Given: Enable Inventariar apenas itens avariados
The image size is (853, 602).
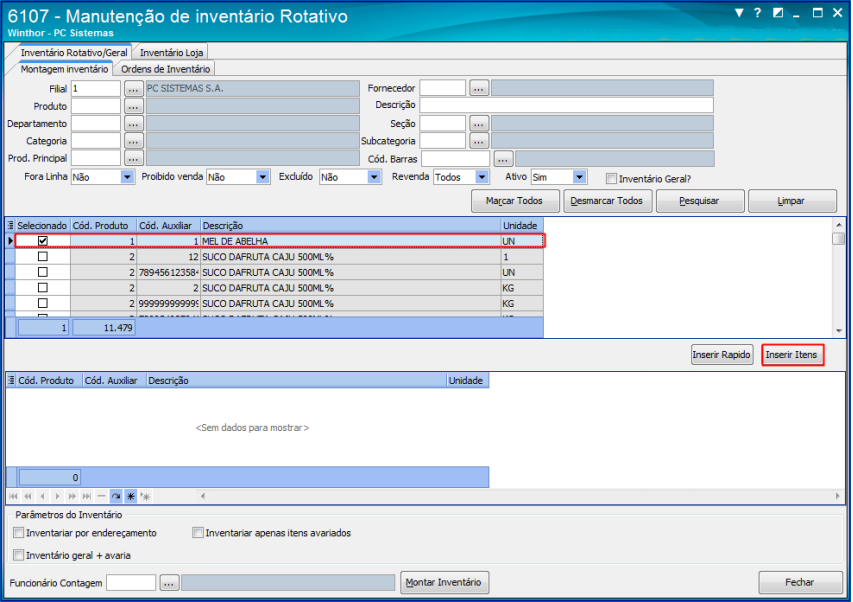Looking at the screenshot, I should (x=198, y=532).
